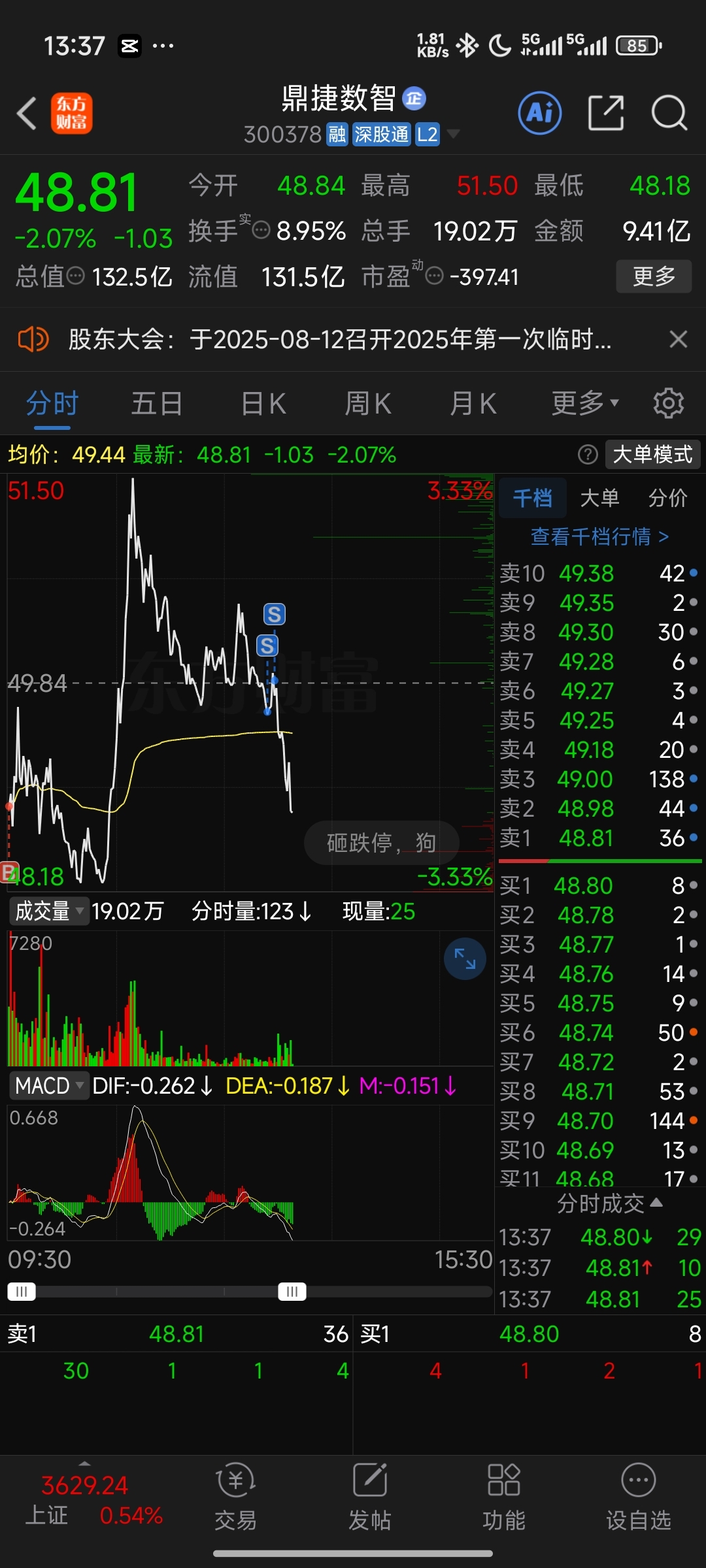Switch to 五日 tab
The image size is (706, 1568).
(157, 404)
